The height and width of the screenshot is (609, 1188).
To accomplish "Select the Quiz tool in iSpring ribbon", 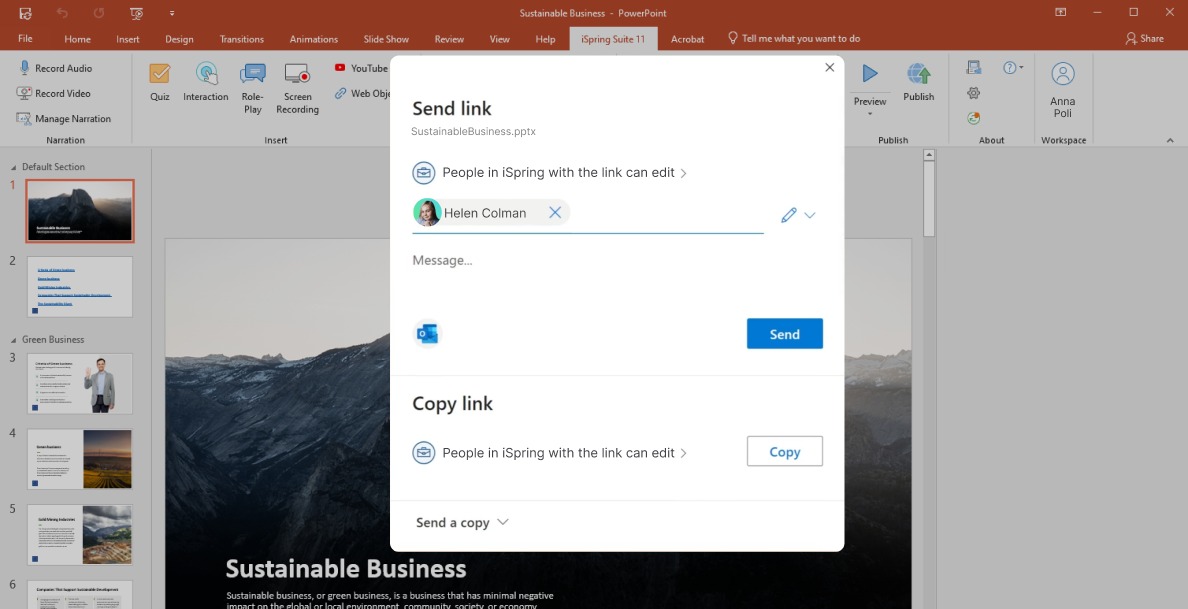I will [x=160, y=84].
